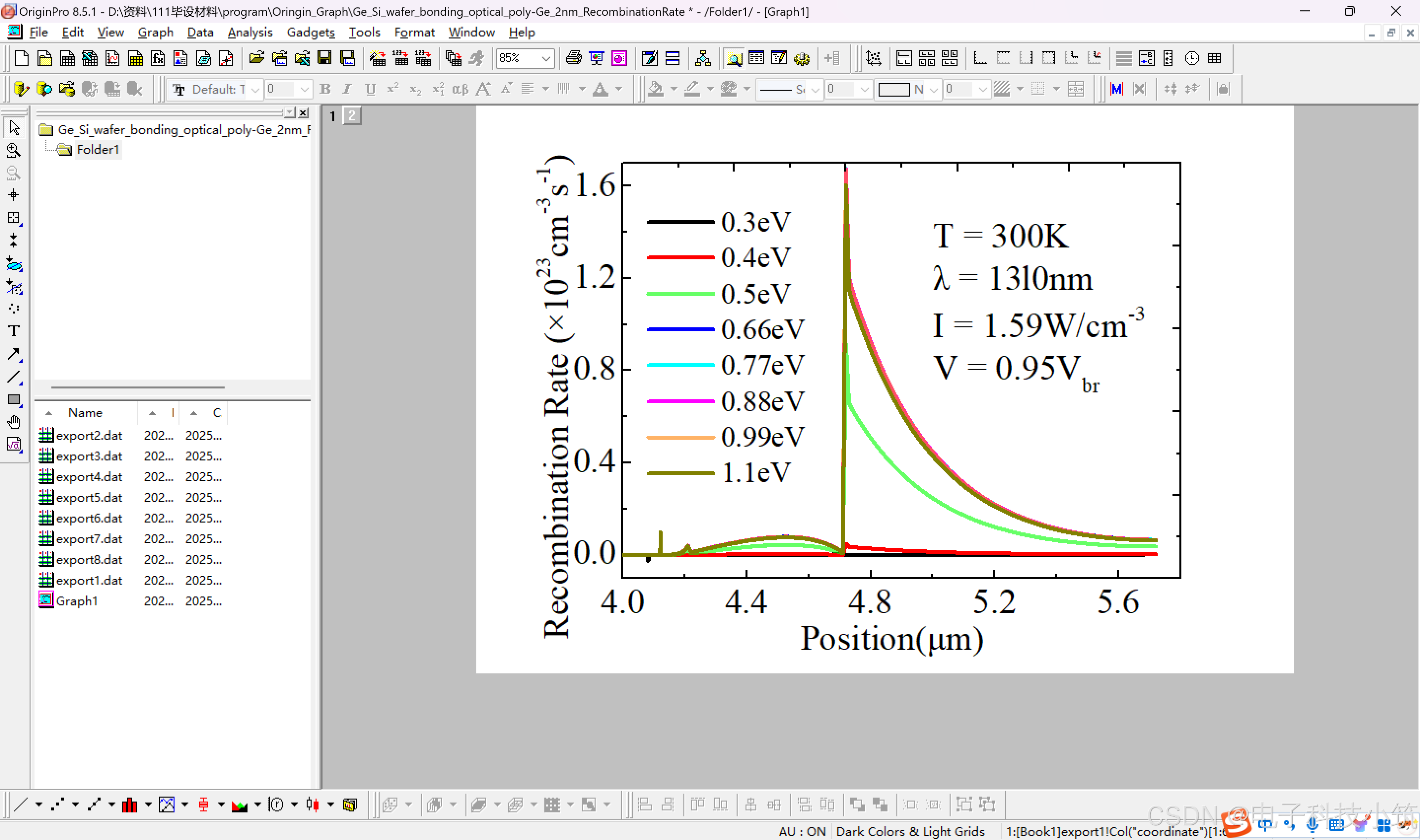Toggle Bold text formatting

(x=325, y=89)
